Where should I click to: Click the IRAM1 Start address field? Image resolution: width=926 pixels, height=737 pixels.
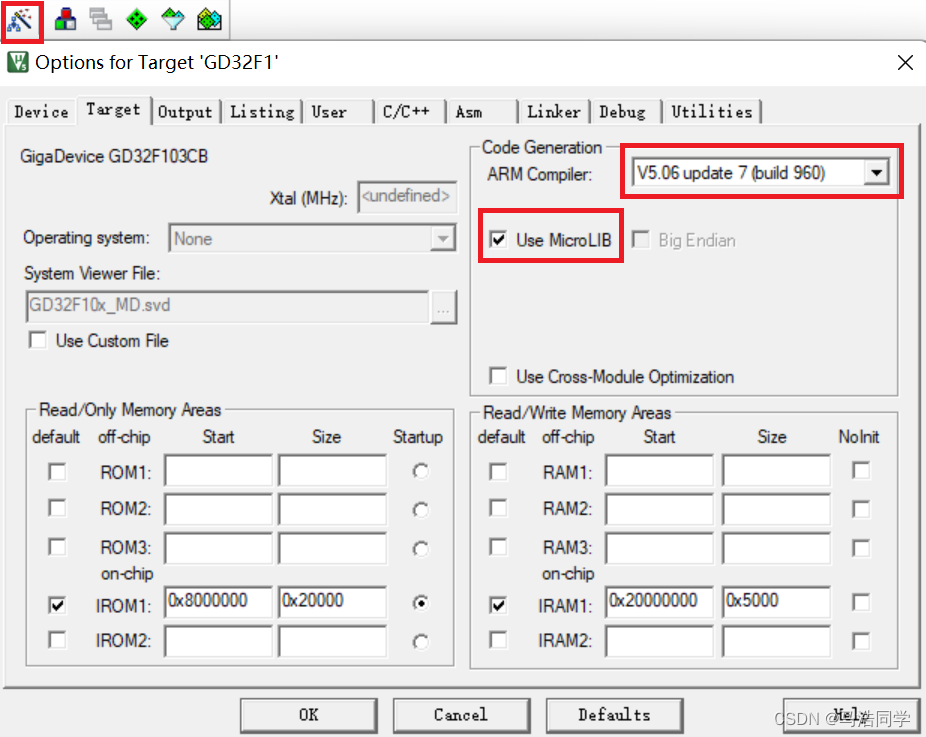click(659, 602)
